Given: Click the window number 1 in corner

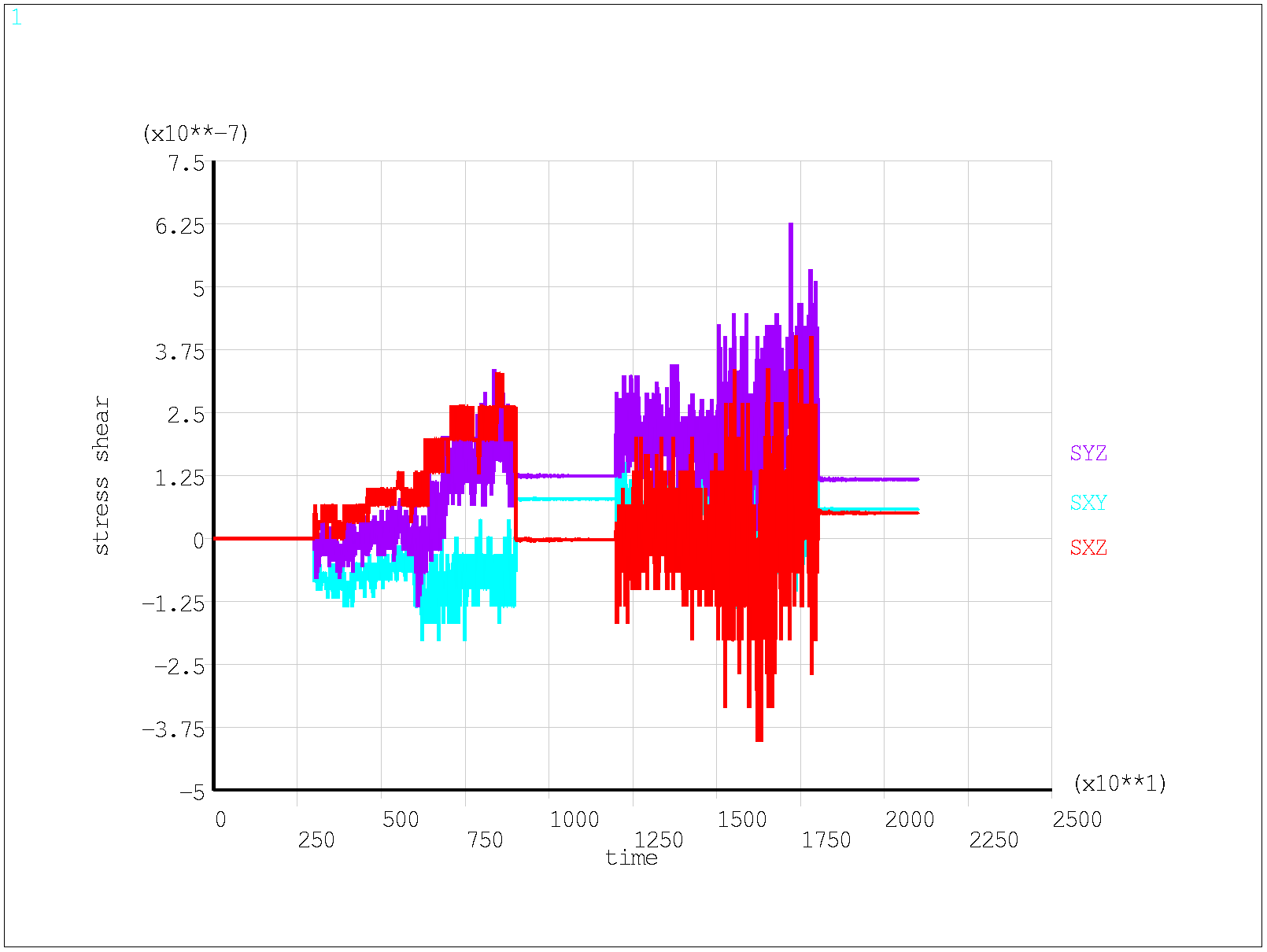Looking at the screenshot, I should click(17, 18).
